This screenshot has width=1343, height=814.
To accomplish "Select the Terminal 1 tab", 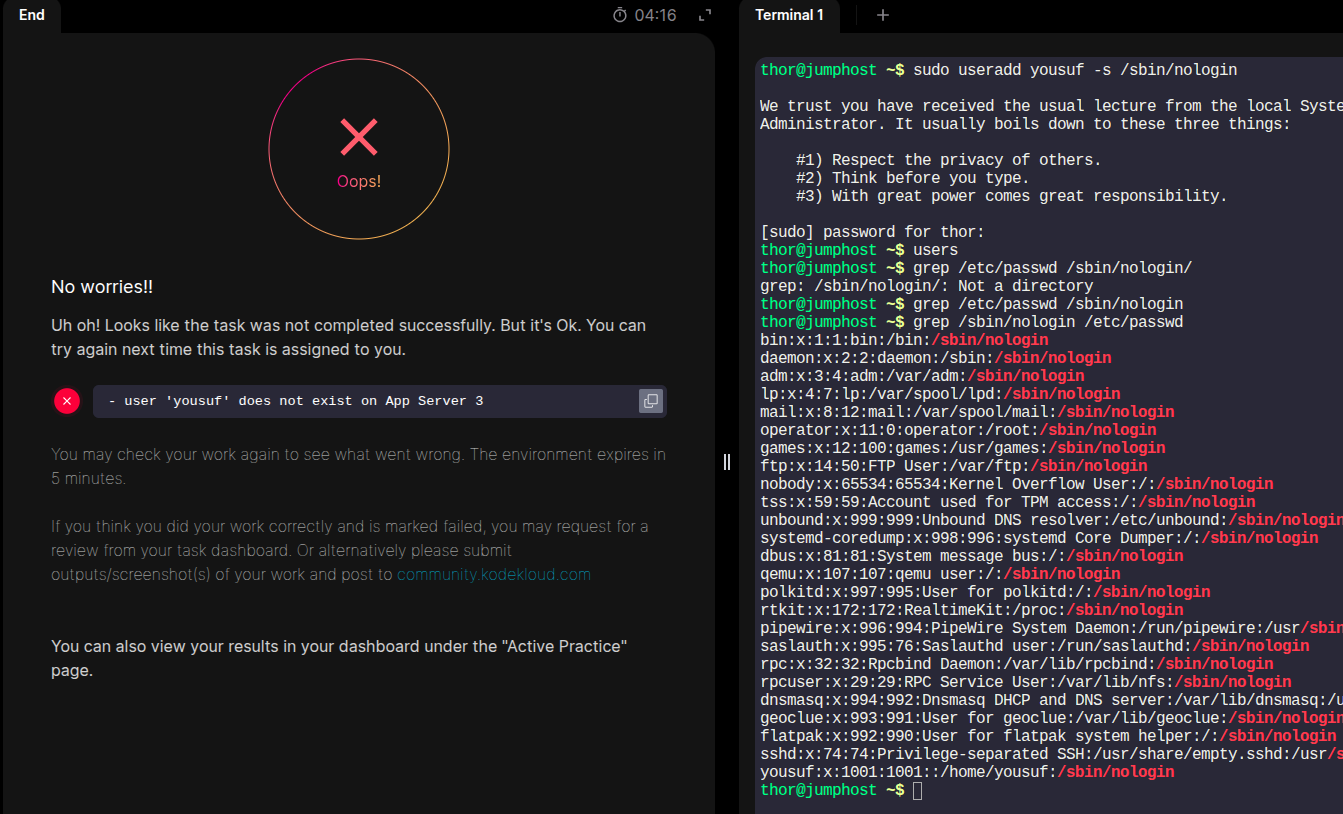I will [789, 15].
